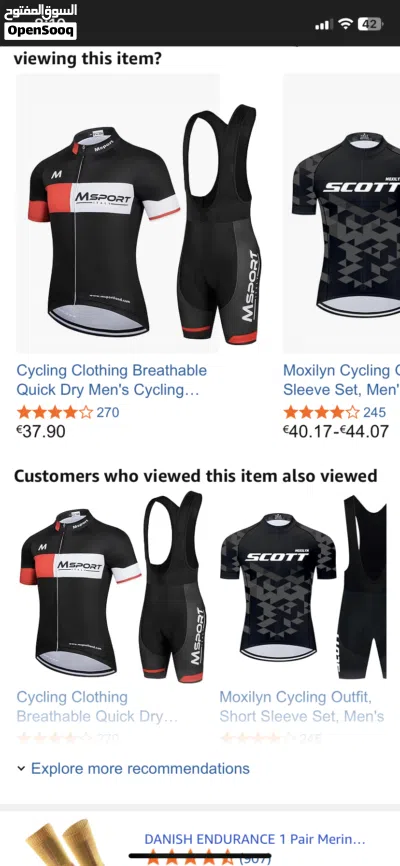400x866 pixels.
Task: Tap star rating with 245 reviews
Action: (x=321, y=412)
